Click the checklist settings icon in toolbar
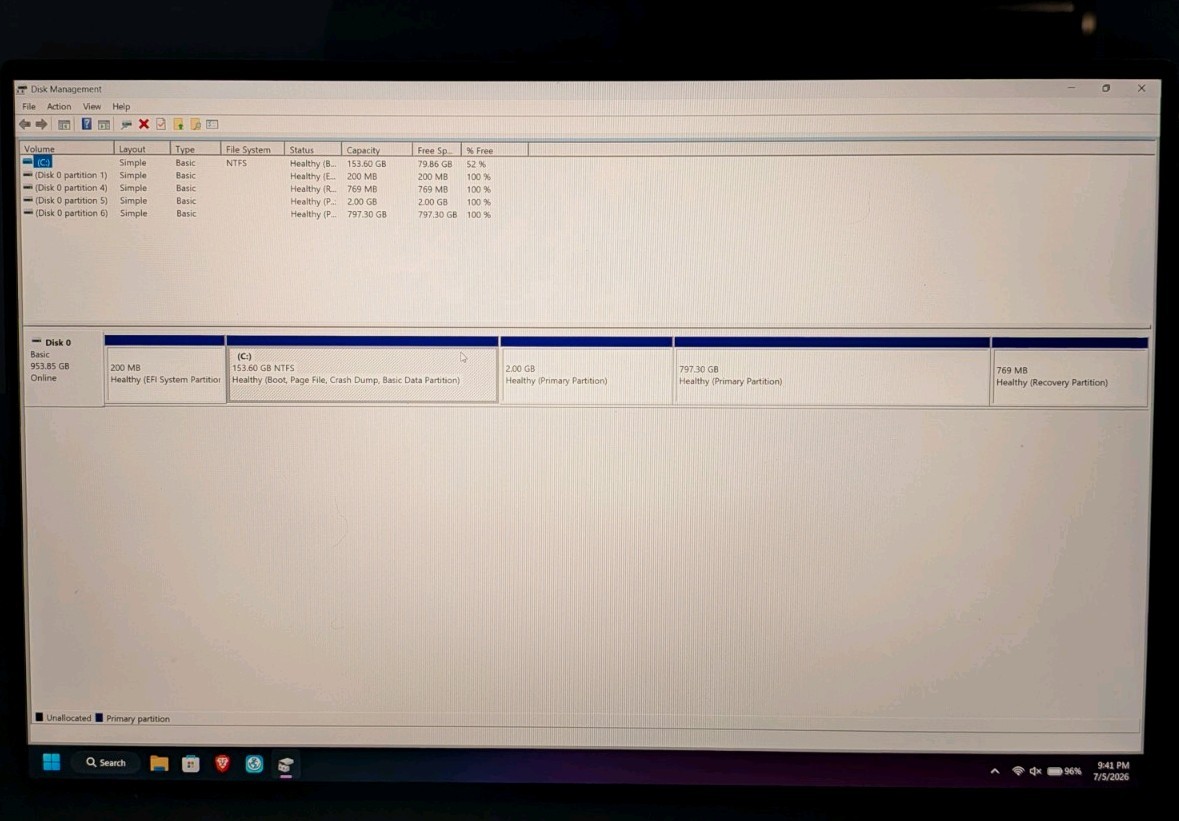Image resolution: width=1179 pixels, height=821 pixels. pos(212,124)
